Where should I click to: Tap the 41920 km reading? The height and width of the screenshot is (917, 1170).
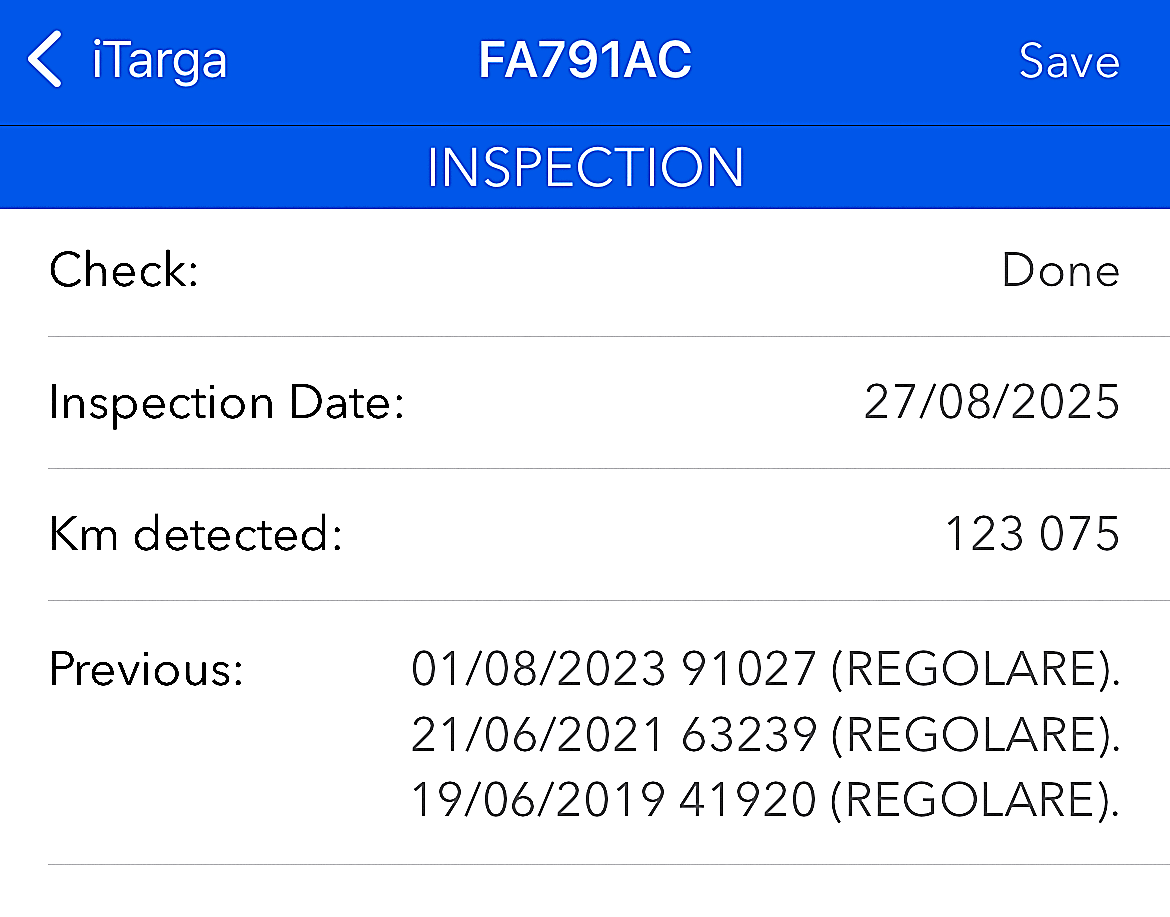click(748, 801)
